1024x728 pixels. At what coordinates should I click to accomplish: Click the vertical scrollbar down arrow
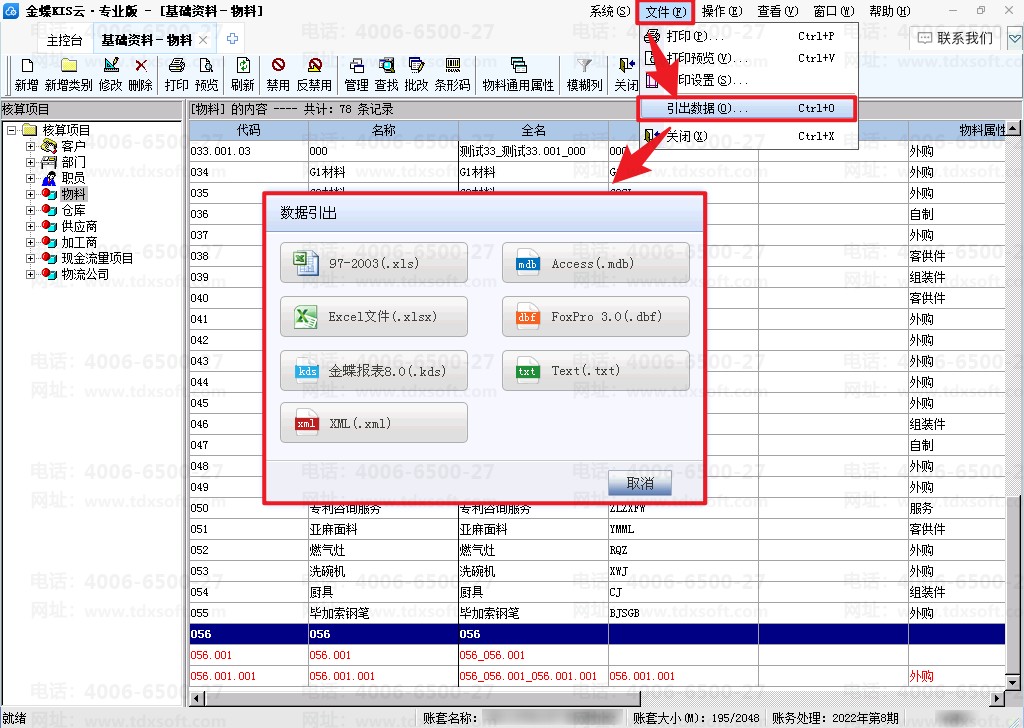point(1013,683)
